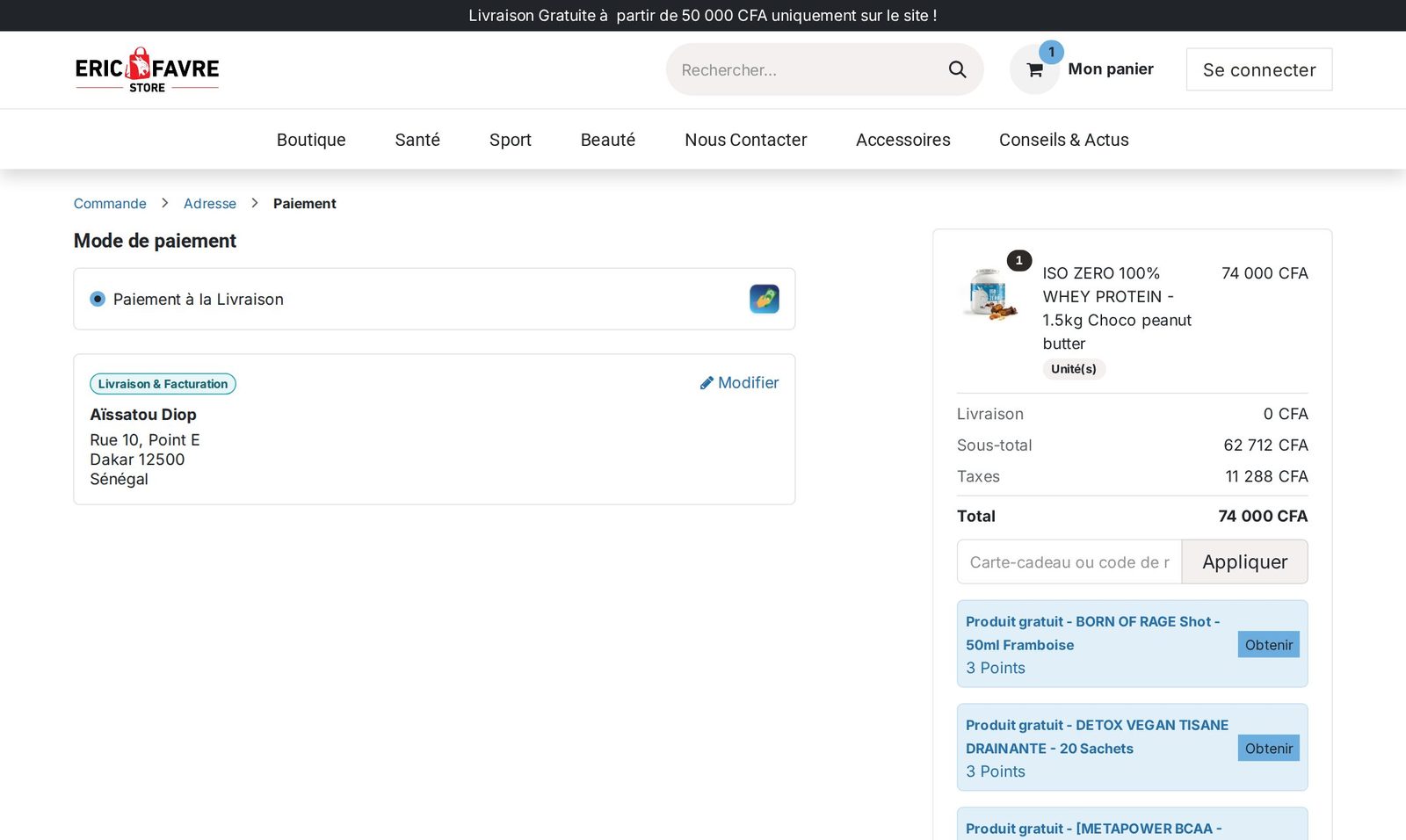
Task: Click the Aïssatou Diop address name
Action: (x=143, y=415)
